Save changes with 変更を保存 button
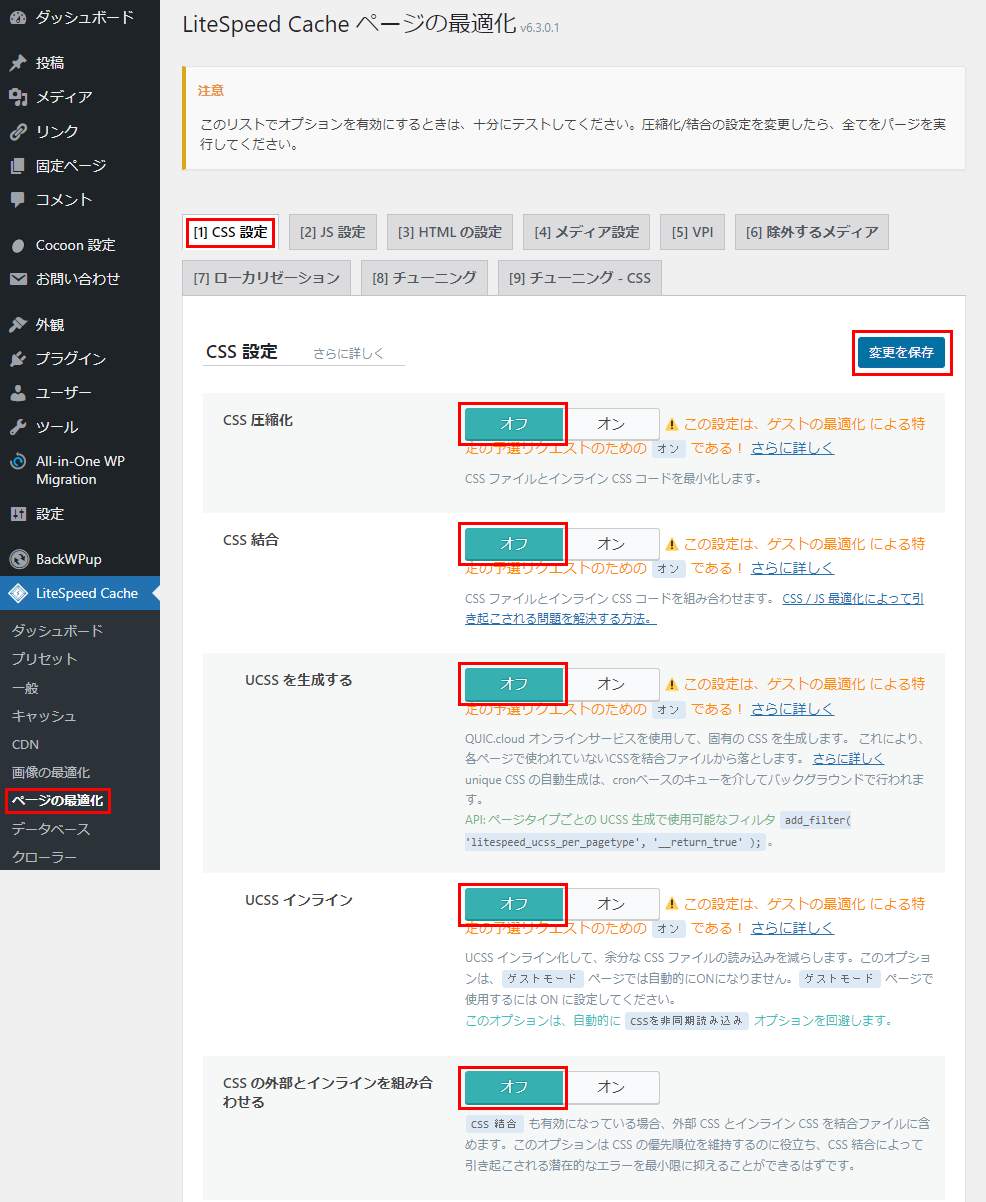 pos(901,353)
